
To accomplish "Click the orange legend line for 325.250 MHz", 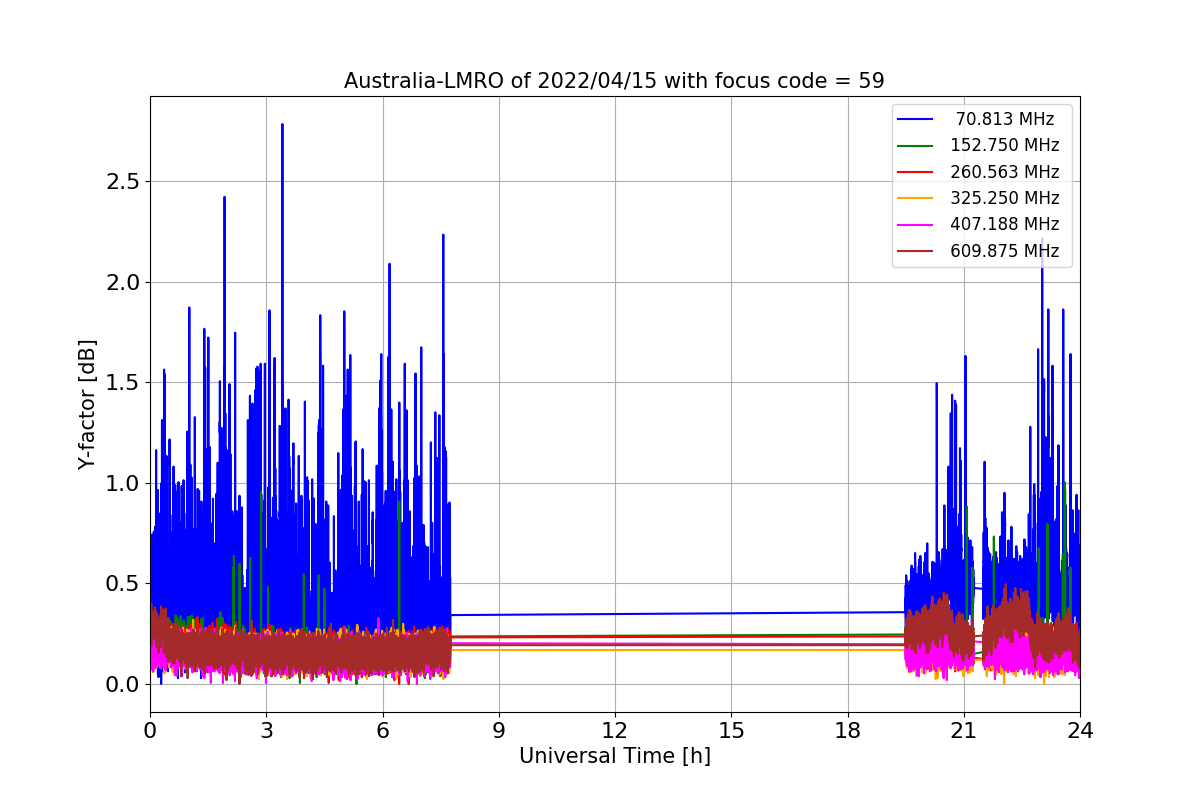I will click(916, 198).
